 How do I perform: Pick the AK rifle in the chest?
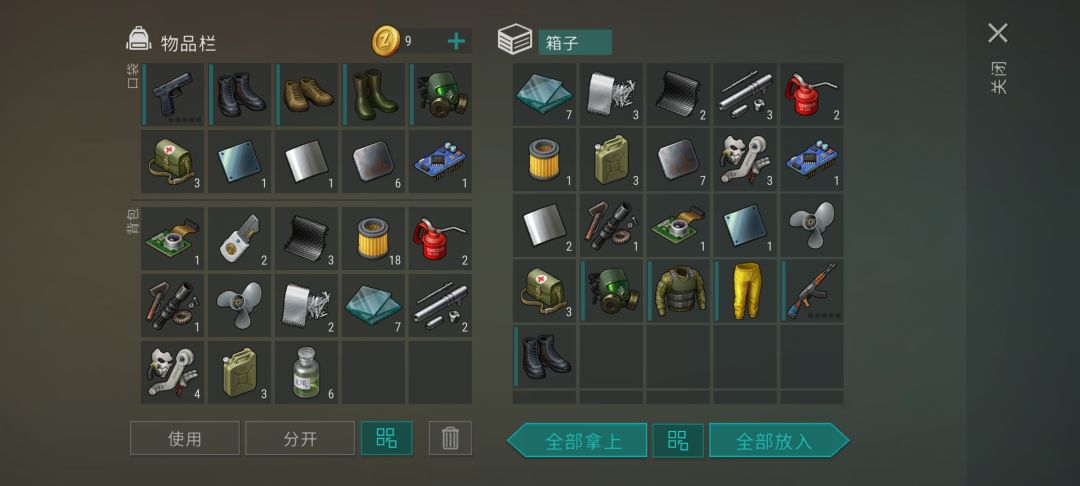pyautogui.click(x=812, y=290)
